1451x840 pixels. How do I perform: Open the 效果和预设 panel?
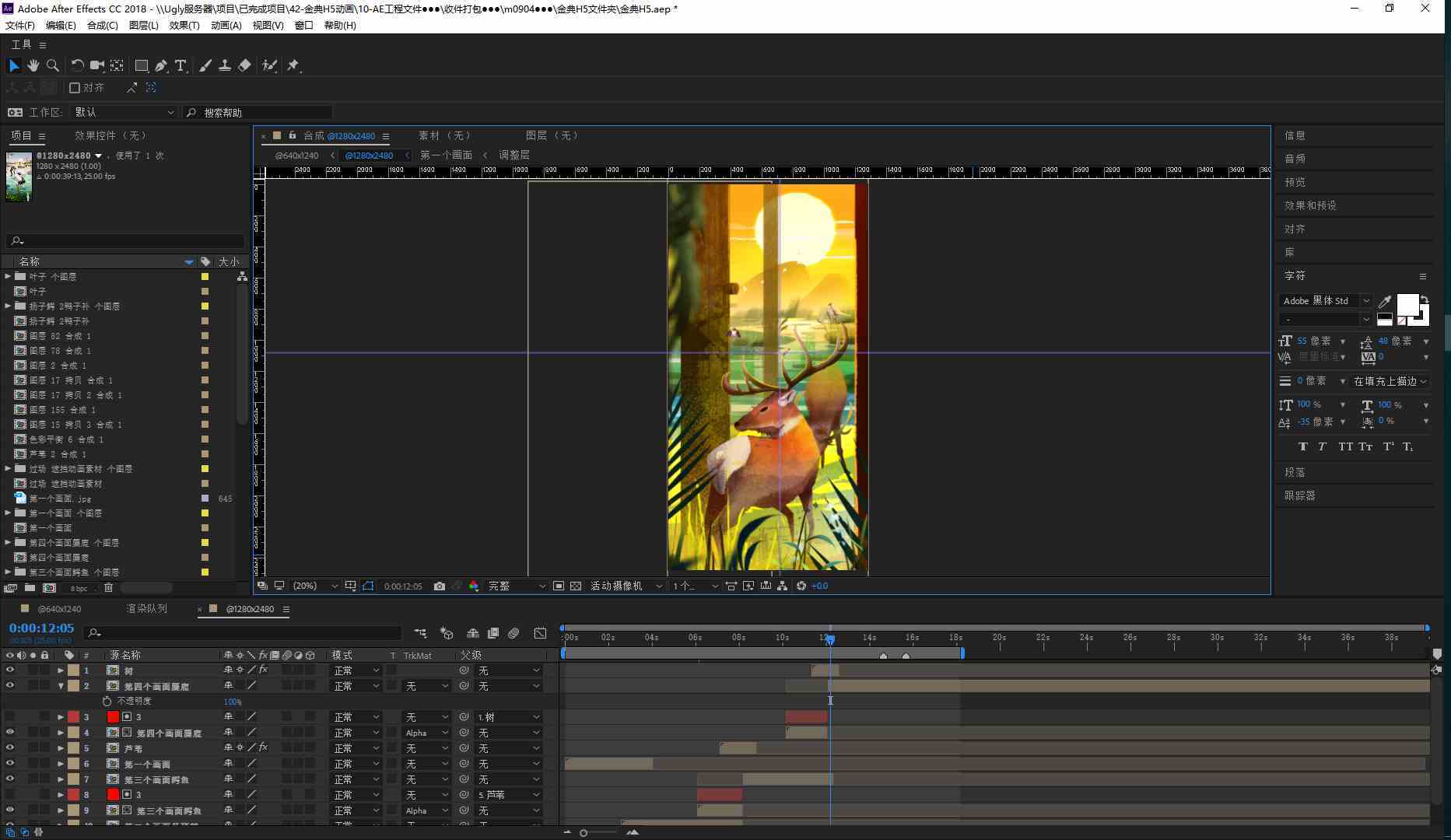point(1310,205)
